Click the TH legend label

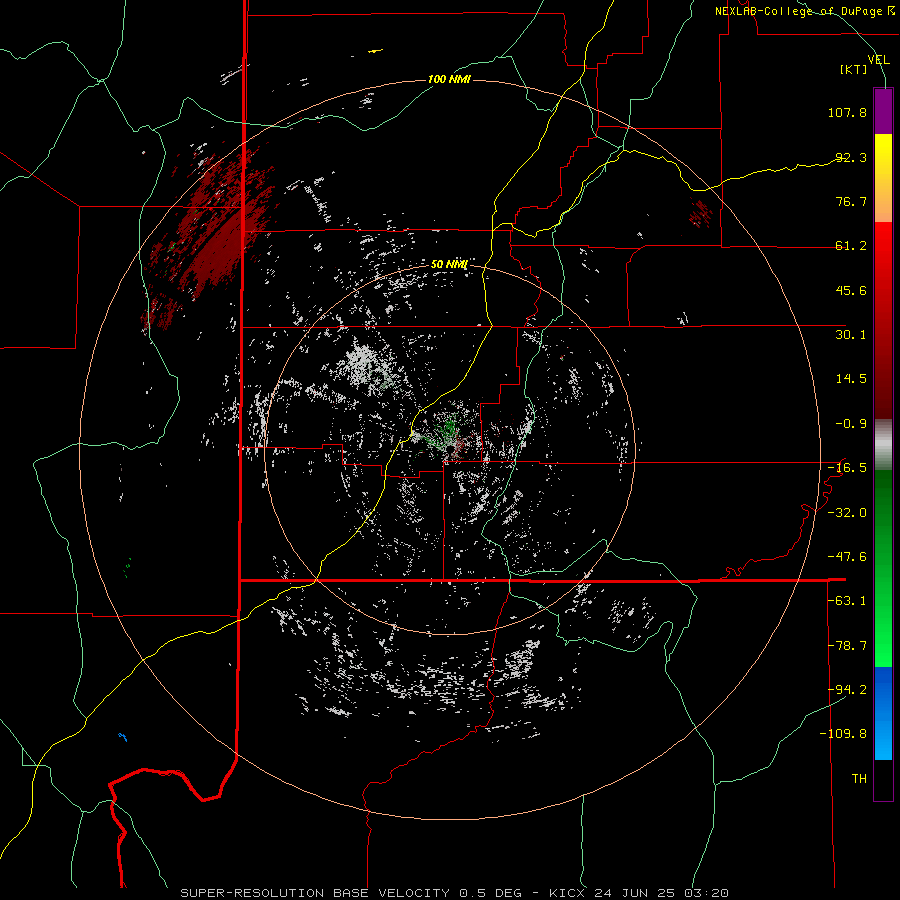[x=859, y=779]
